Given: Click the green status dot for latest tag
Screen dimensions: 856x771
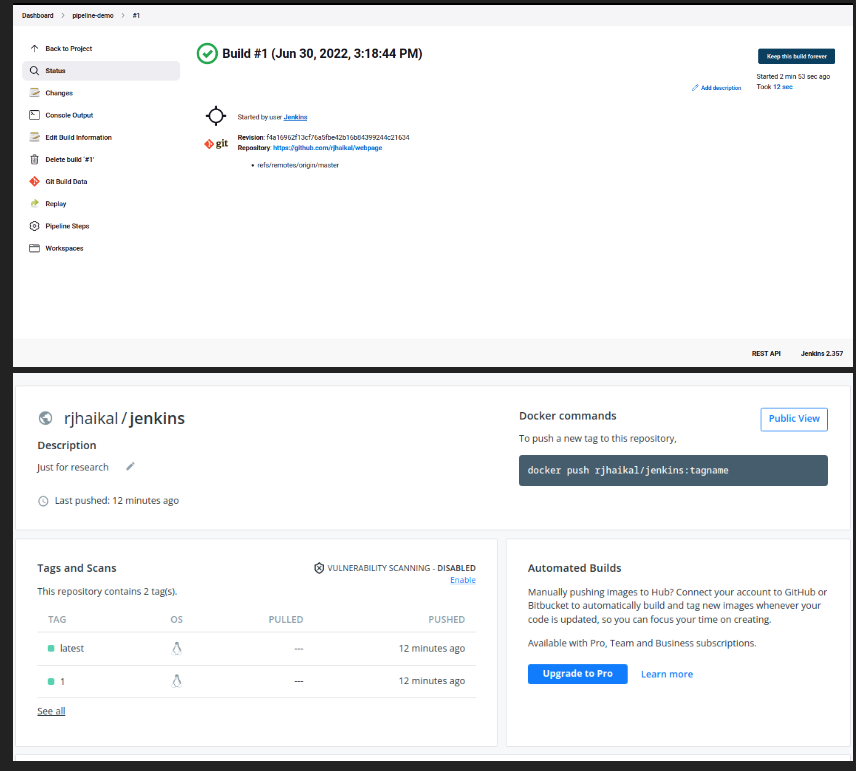Looking at the screenshot, I should pos(51,648).
